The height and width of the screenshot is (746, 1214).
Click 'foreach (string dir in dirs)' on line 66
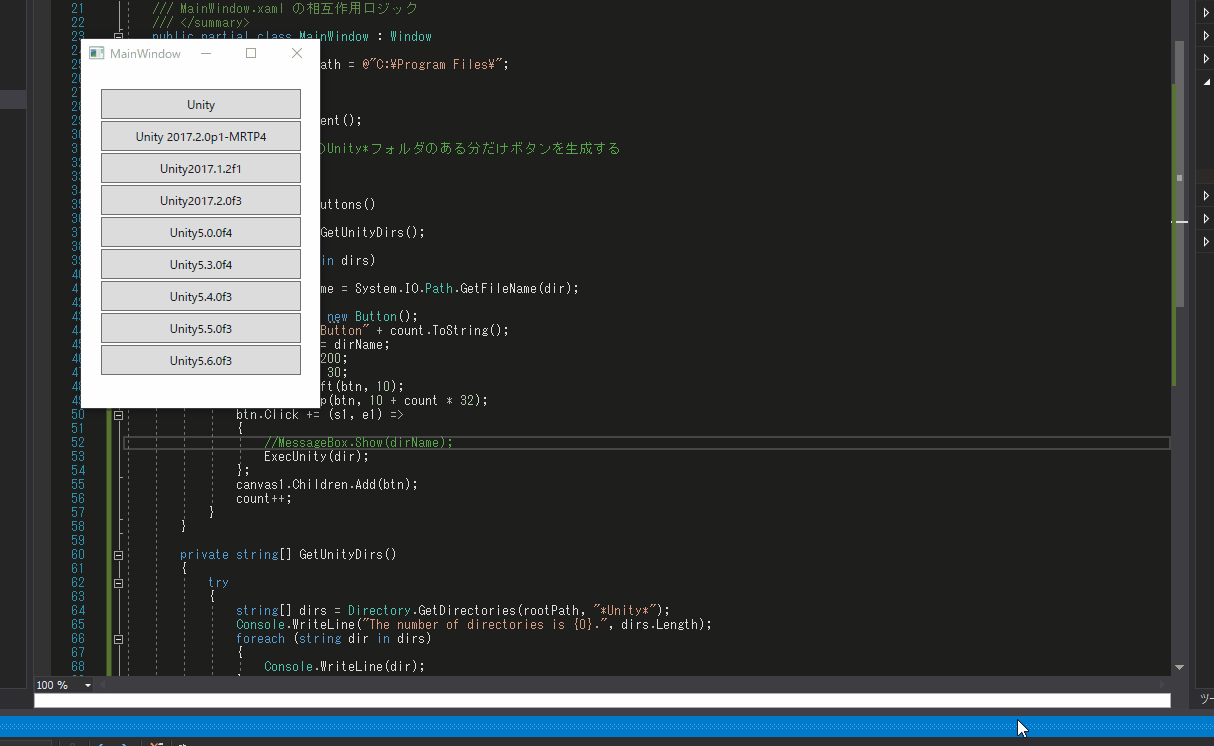(x=333, y=638)
